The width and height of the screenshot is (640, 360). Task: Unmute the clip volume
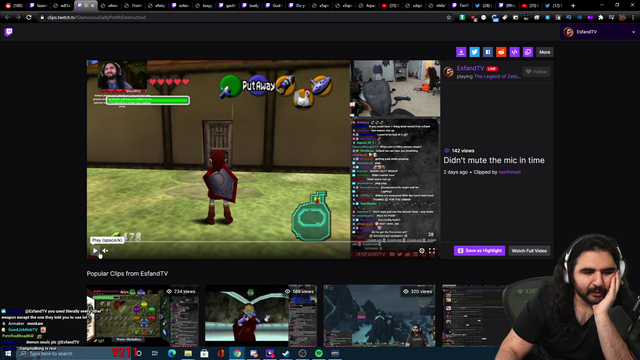pyautogui.click(x=105, y=251)
